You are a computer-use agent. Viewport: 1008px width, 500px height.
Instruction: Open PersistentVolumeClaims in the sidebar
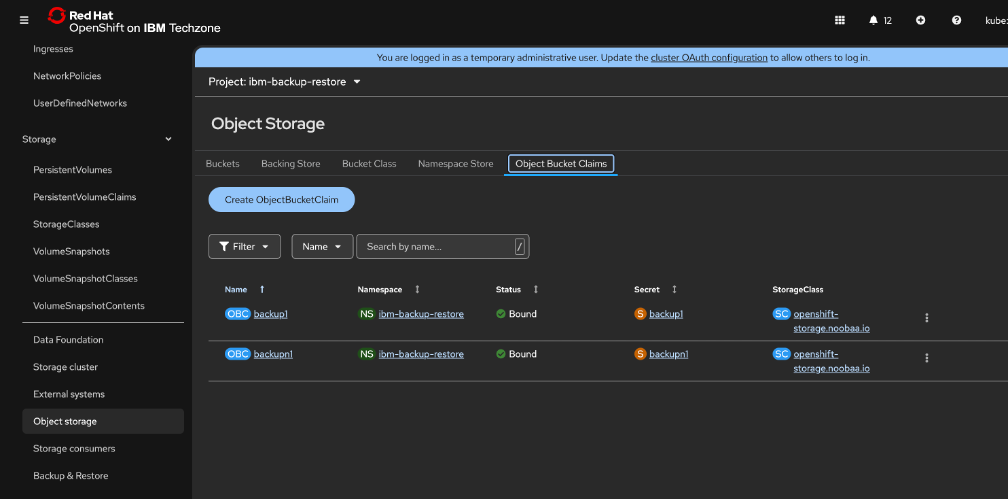pyautogui.click(x=84, y=197)
